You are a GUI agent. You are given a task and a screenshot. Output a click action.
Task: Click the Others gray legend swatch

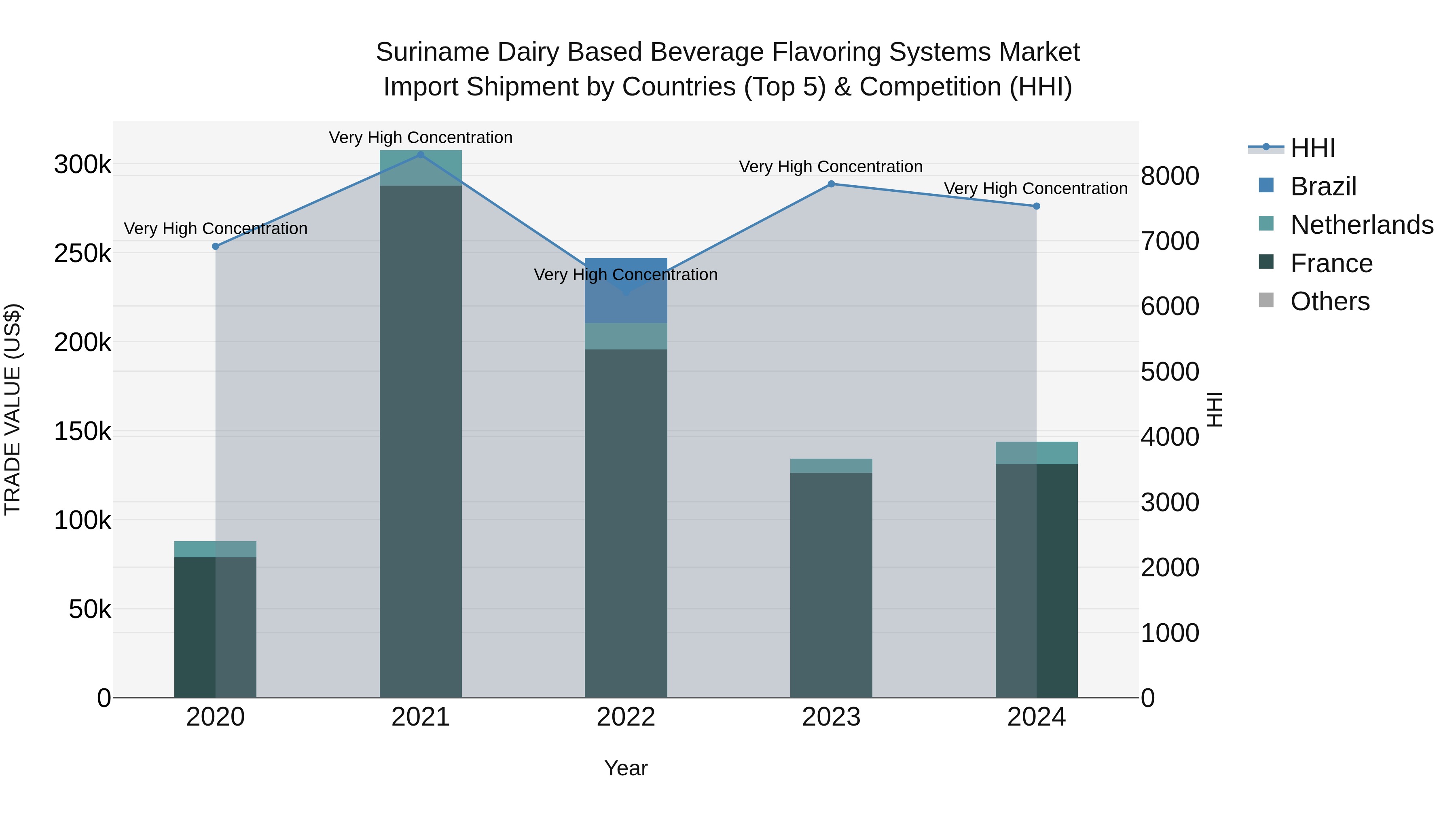pos(1267,301)
